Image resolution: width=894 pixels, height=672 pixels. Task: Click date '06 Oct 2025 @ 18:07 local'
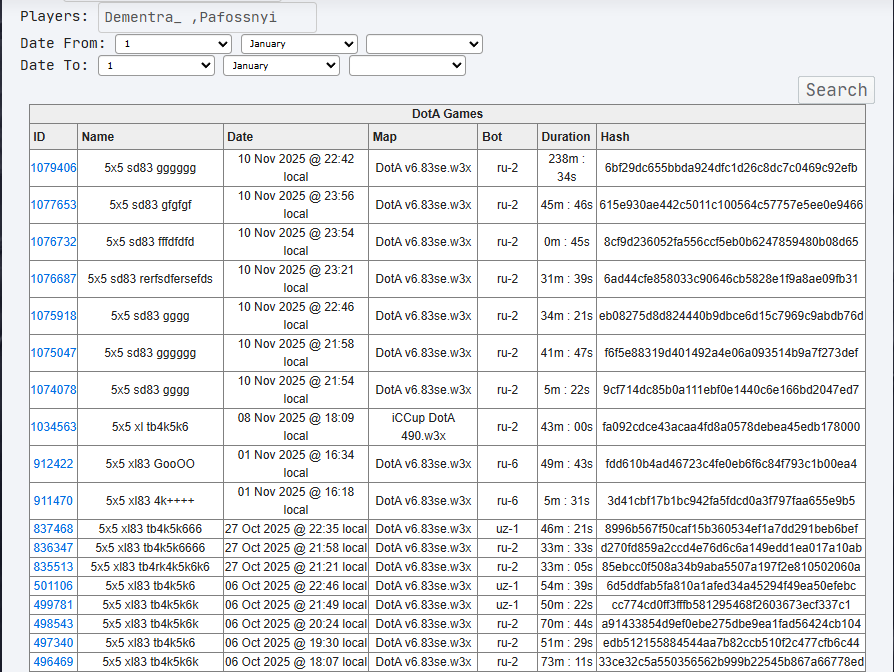point(296,662)
